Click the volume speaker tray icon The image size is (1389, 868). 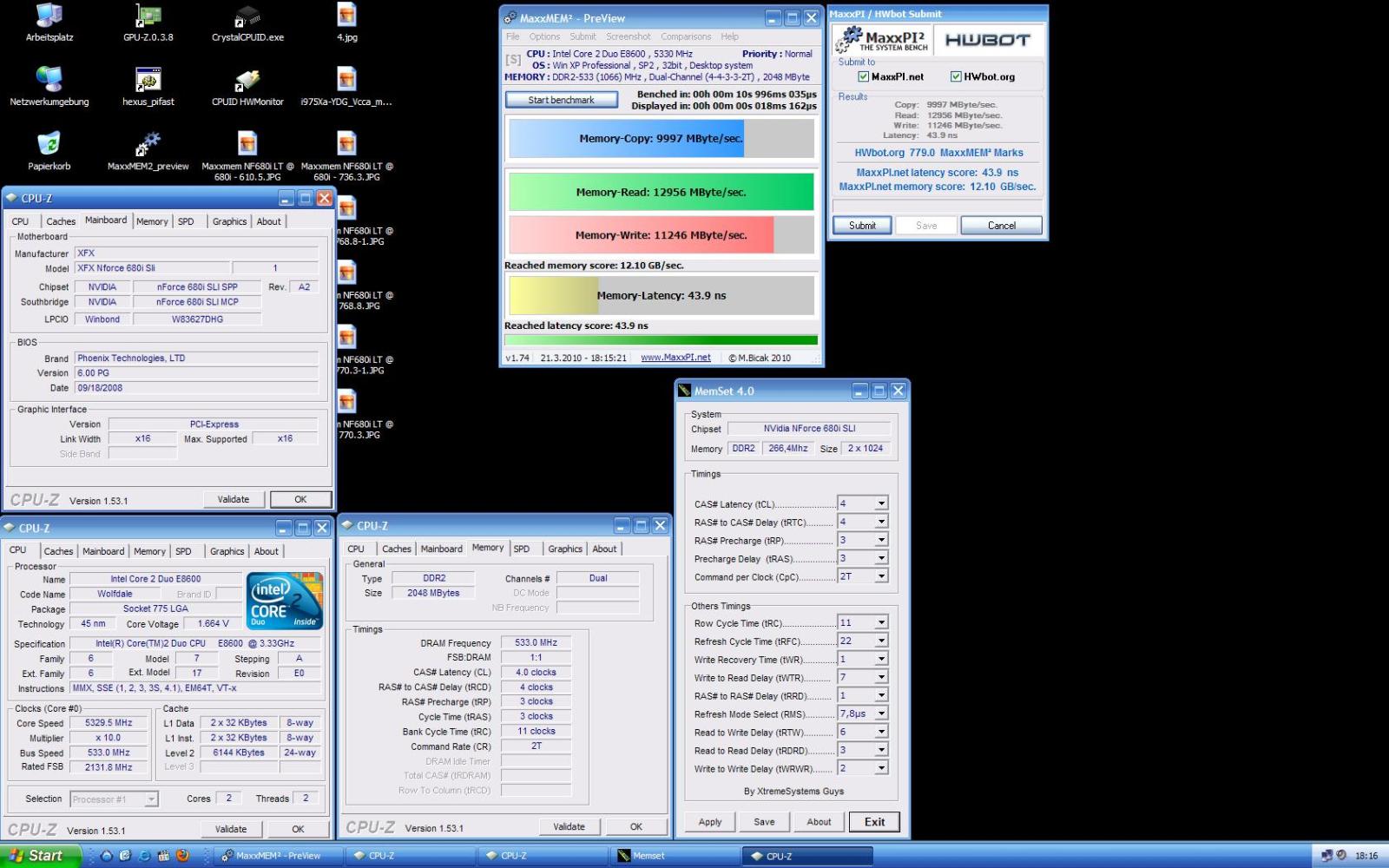click(1341, 856)
